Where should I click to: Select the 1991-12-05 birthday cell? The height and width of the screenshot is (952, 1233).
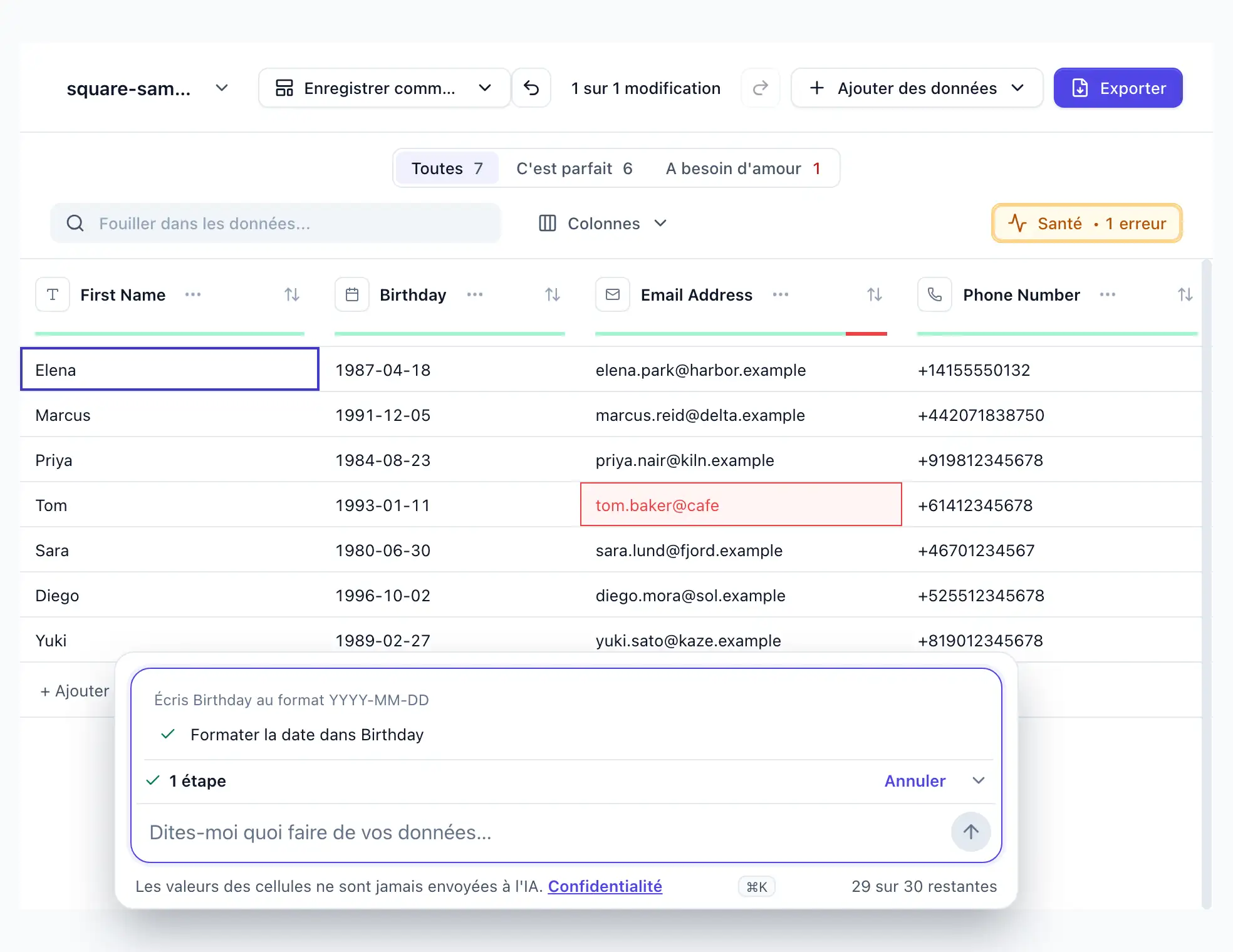(450, 415)
